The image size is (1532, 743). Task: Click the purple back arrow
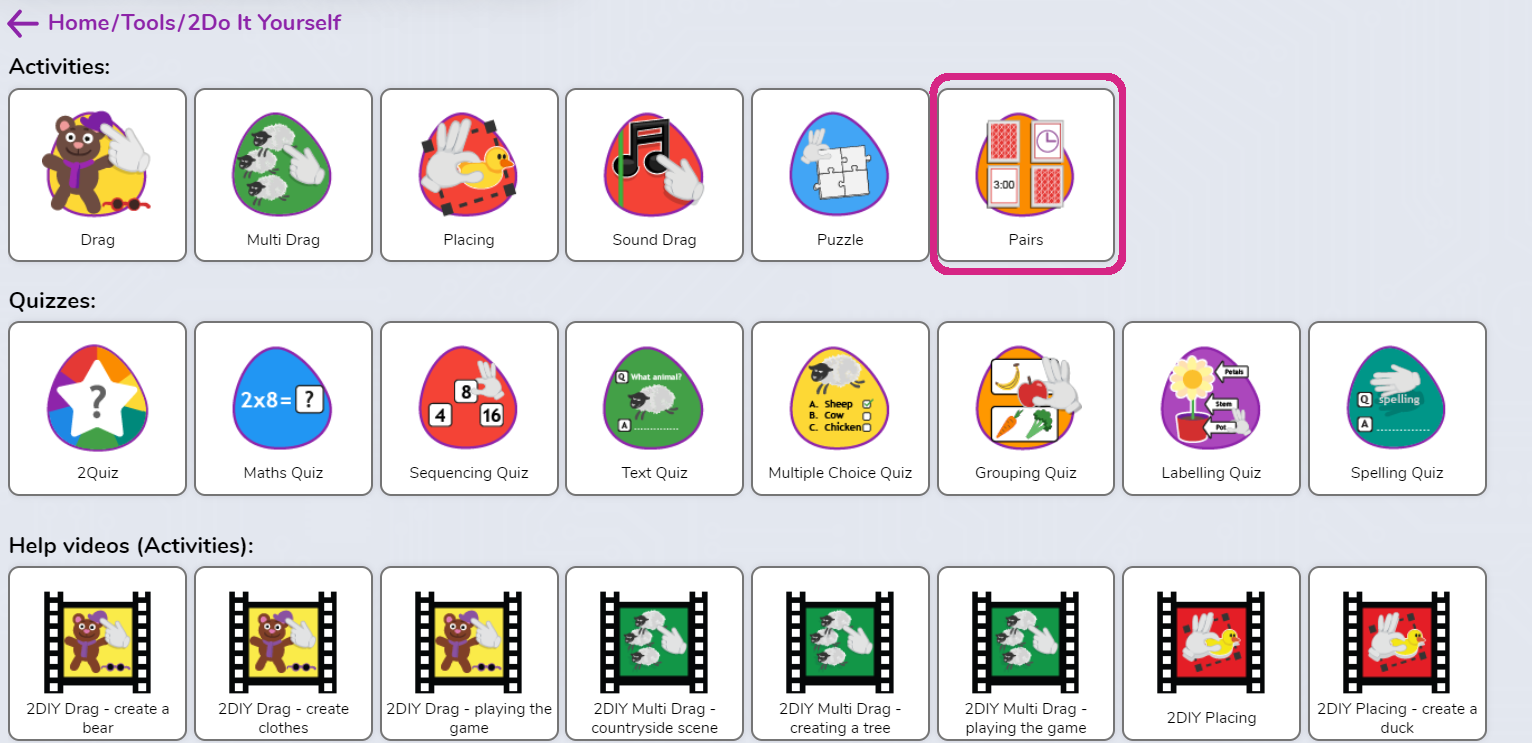click(22, 23)
